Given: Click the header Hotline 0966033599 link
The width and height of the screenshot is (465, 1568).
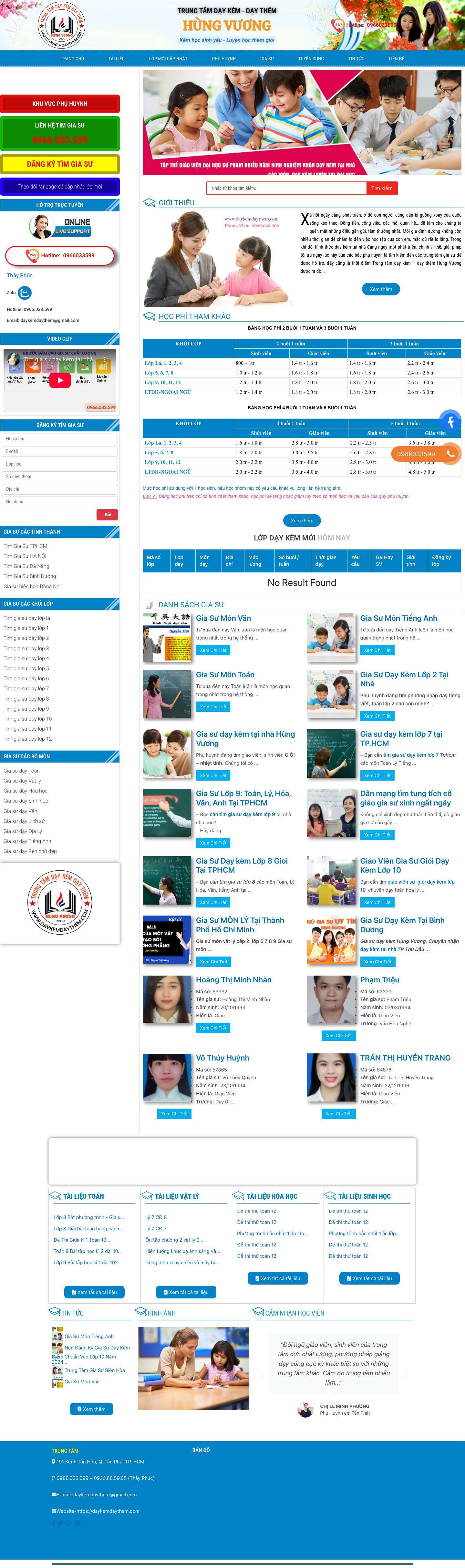Looking at the screenshot, I should (x=371, y=25).
